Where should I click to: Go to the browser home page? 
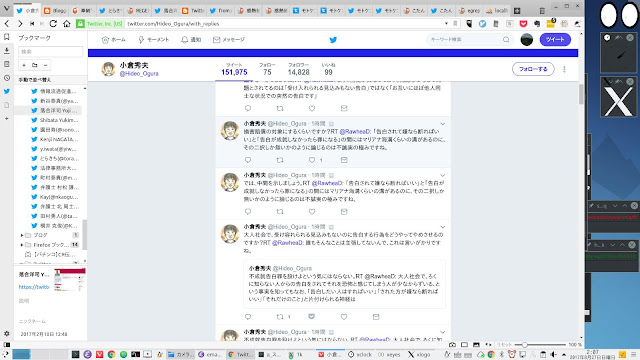point(67,24)
